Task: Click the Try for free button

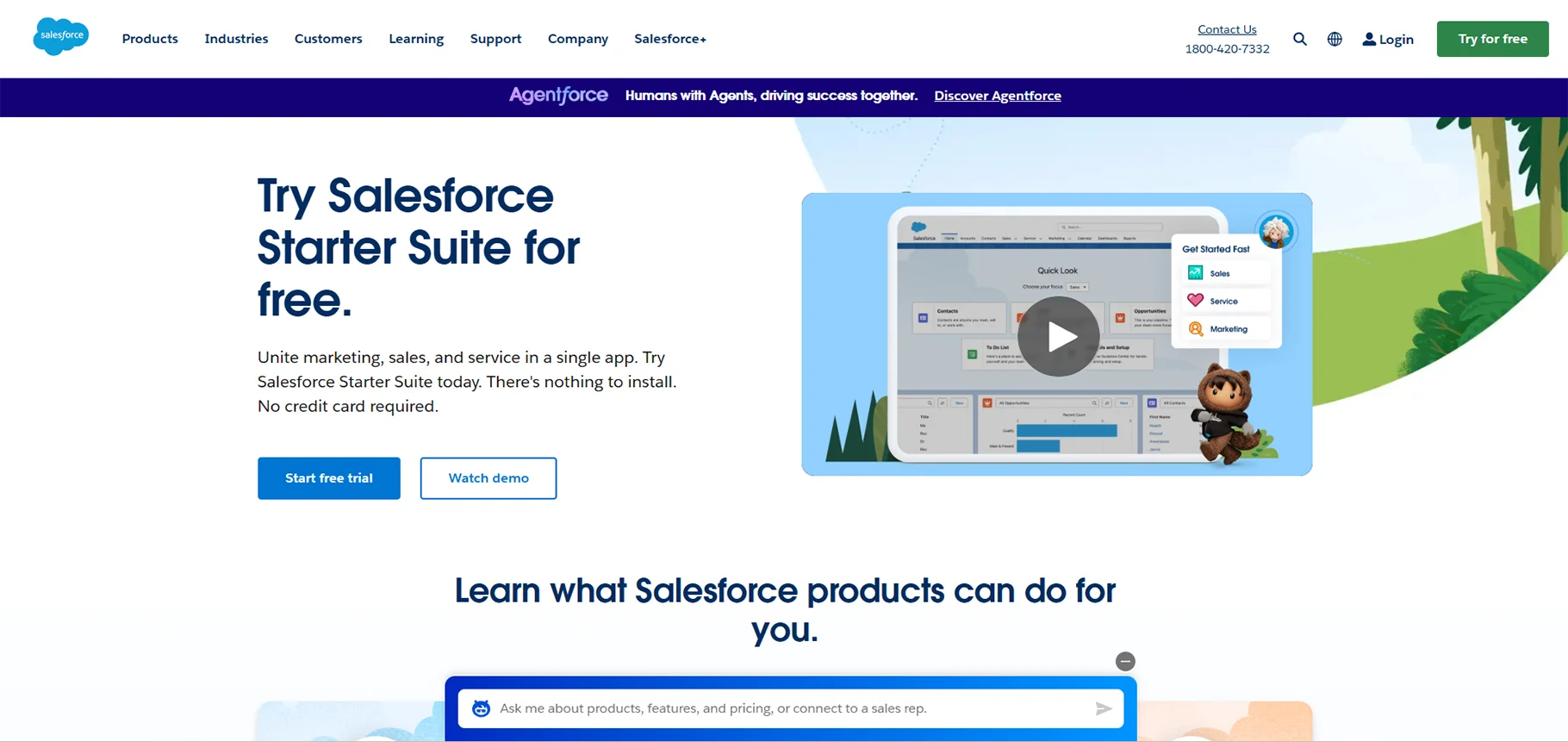Action: [x=1492, y=39]
